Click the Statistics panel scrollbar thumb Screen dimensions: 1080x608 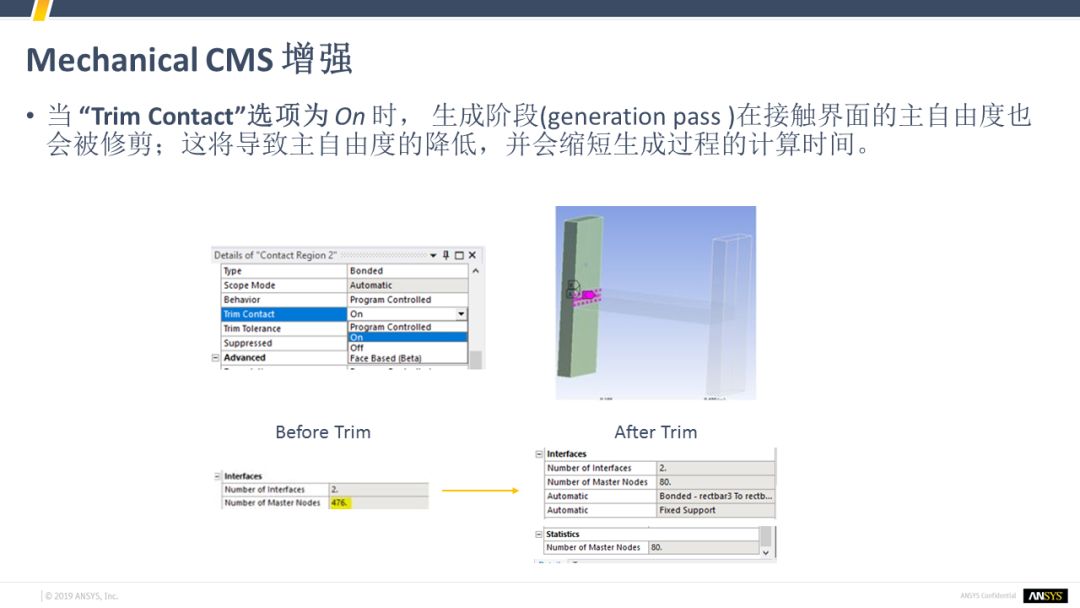click(766, 536)
